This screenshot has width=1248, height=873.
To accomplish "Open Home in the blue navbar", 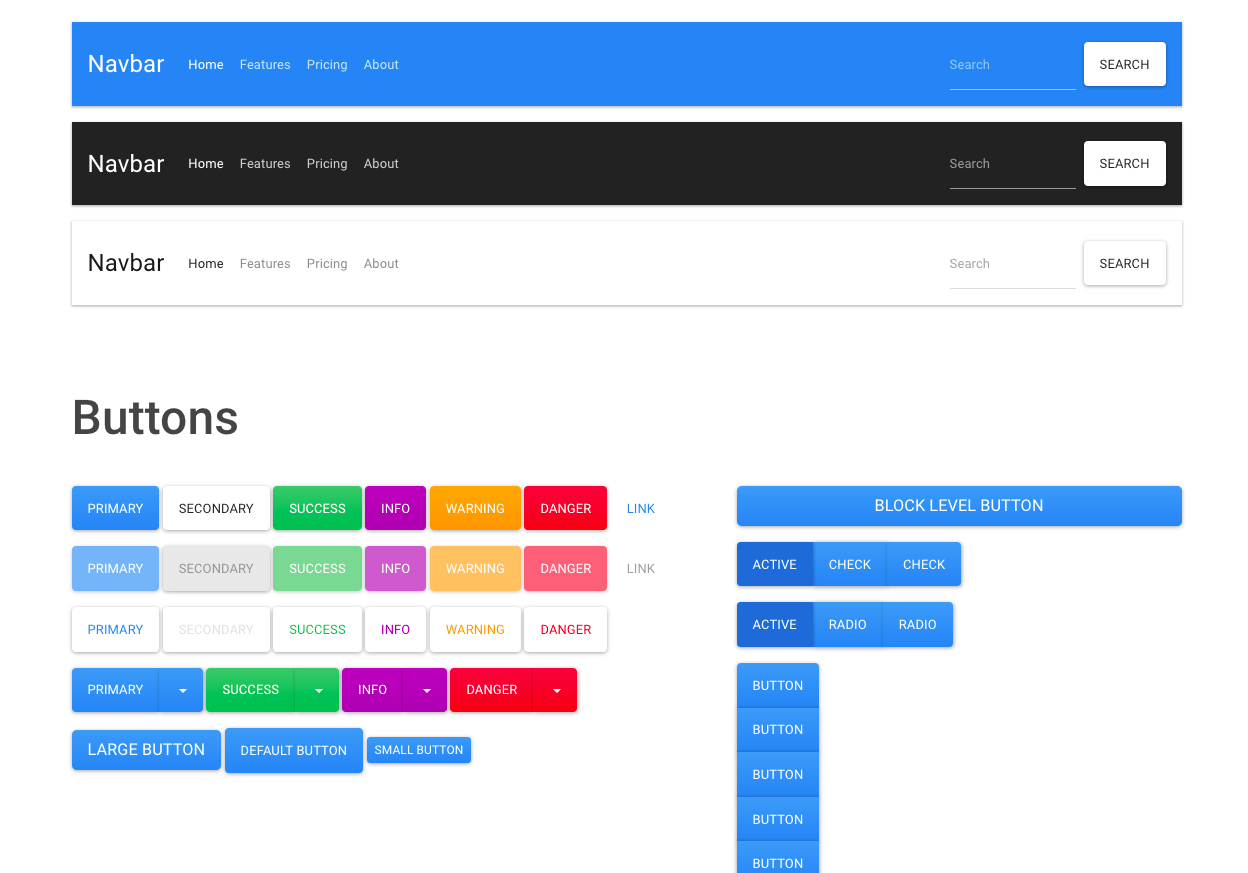I will click(206, 64).
